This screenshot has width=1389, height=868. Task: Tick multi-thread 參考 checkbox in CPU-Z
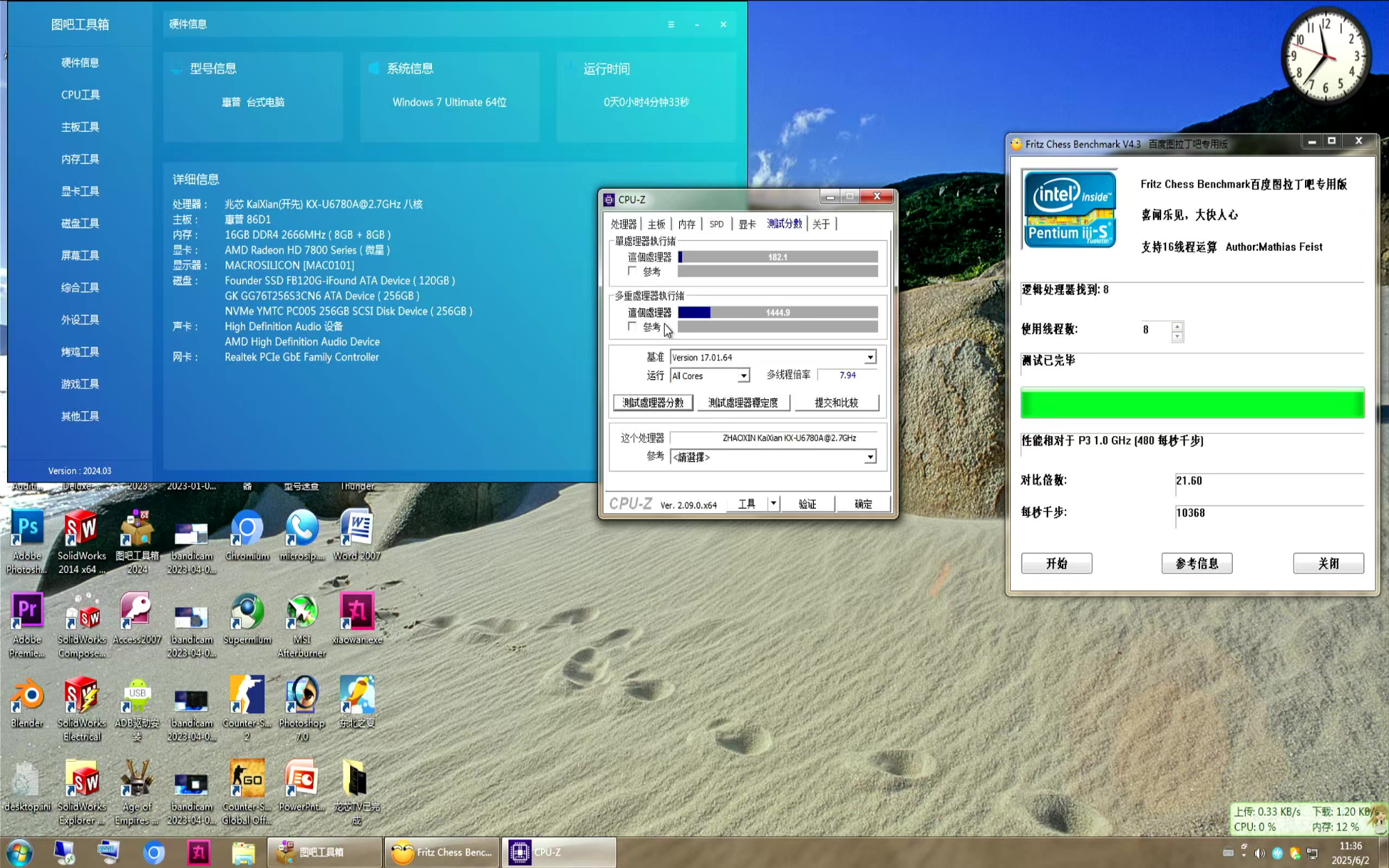(x=632, y=326)
